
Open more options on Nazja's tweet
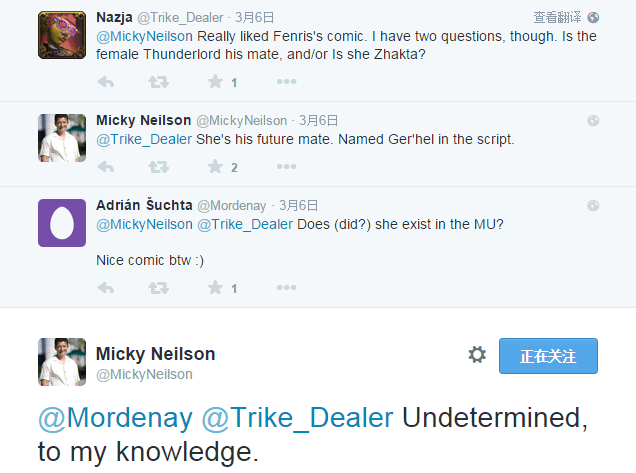[x=286, y=82]
